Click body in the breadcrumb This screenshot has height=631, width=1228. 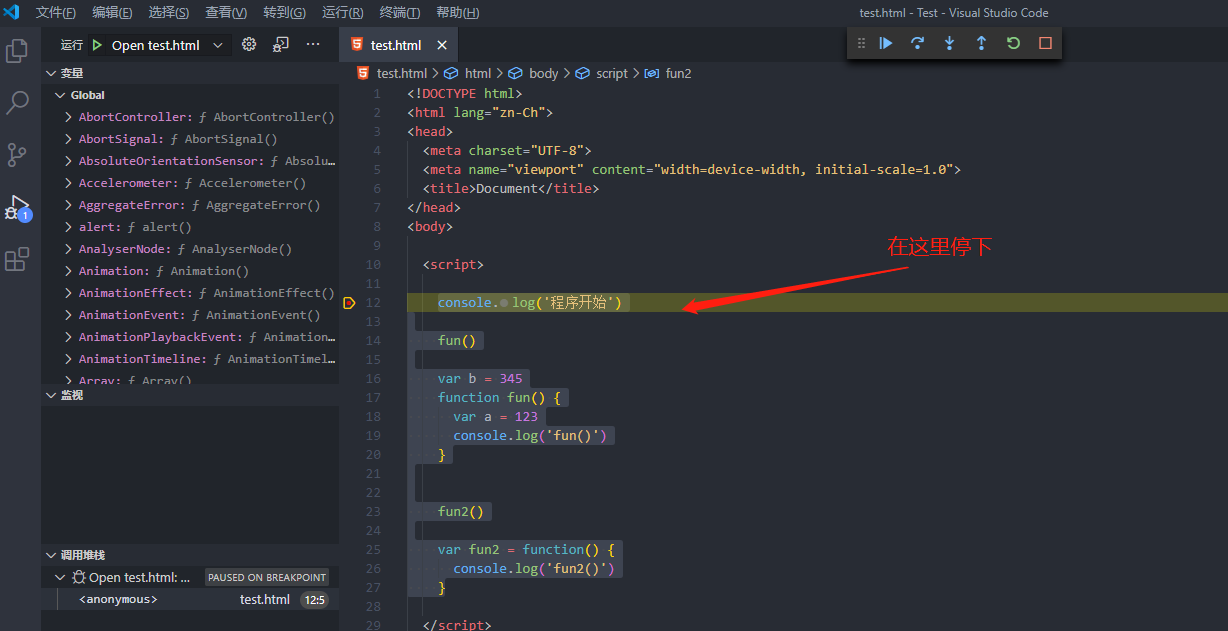point(544,73)
